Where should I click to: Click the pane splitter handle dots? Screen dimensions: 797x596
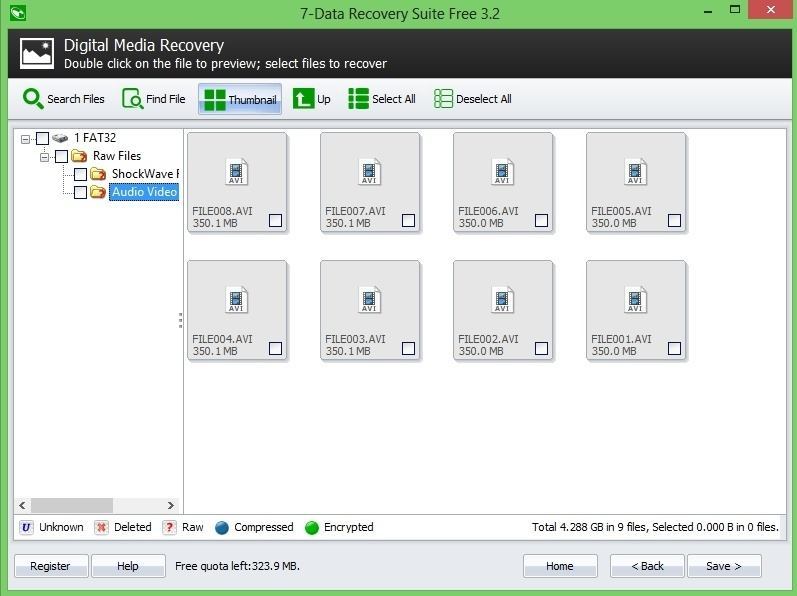pyautogui.click(x=180, y=320)
